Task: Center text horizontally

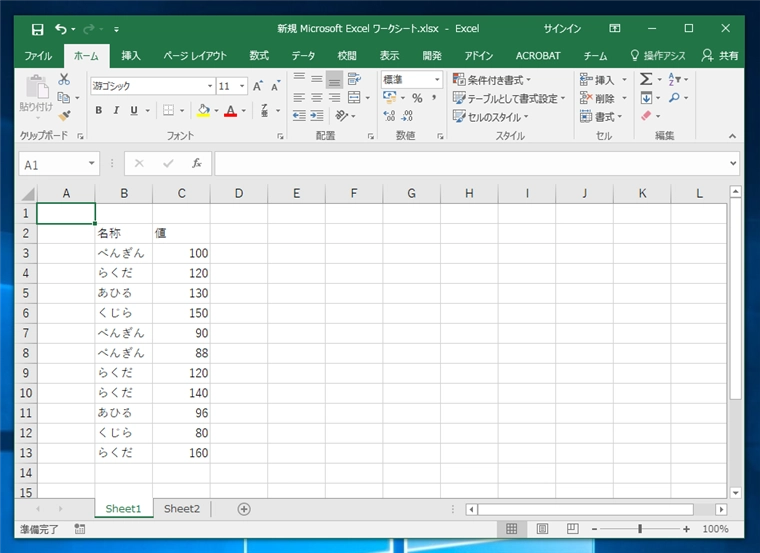Action: tap(317, 97)
